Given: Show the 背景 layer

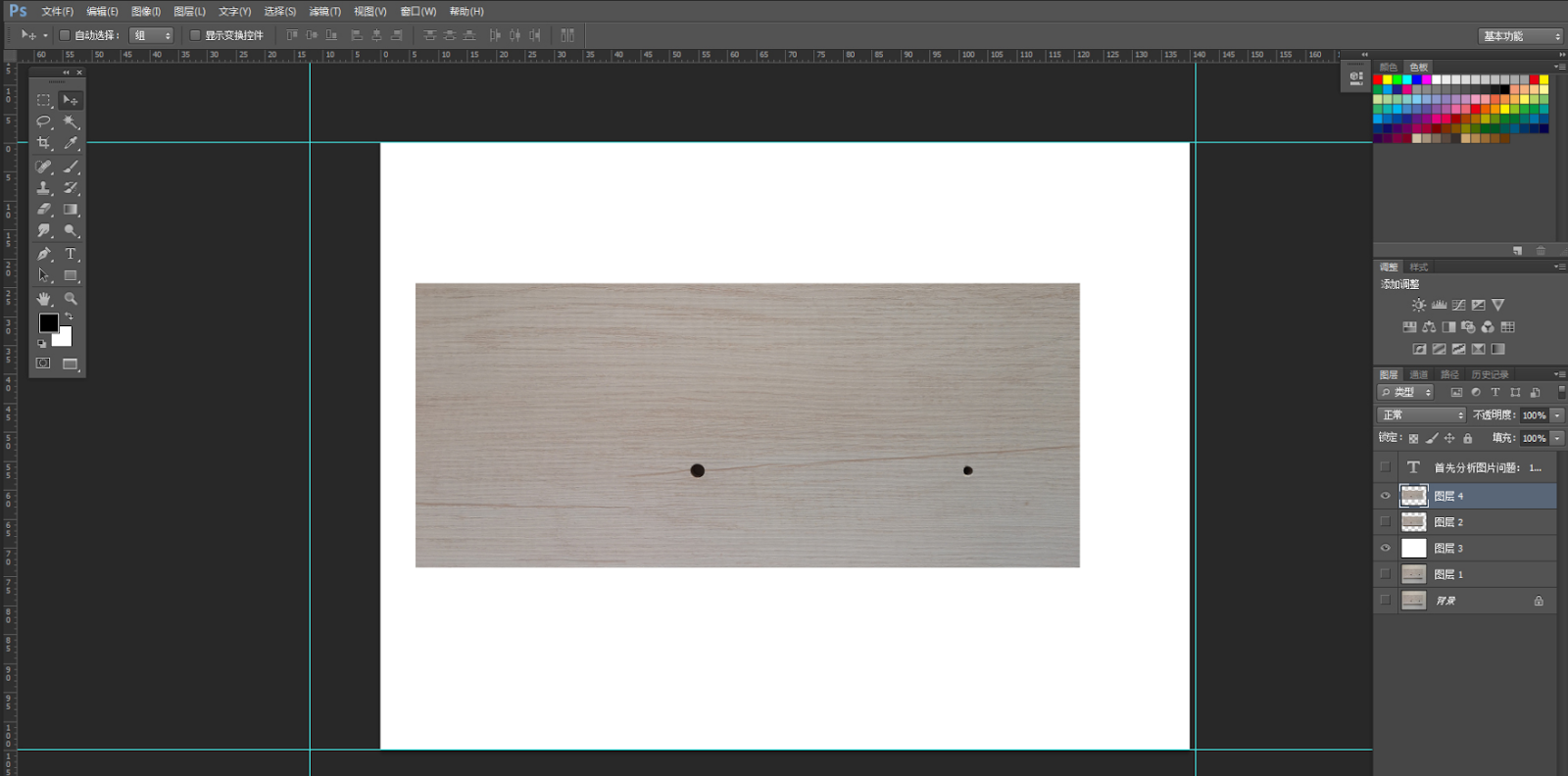Looking at the screenshot, I should [1385, 601].
